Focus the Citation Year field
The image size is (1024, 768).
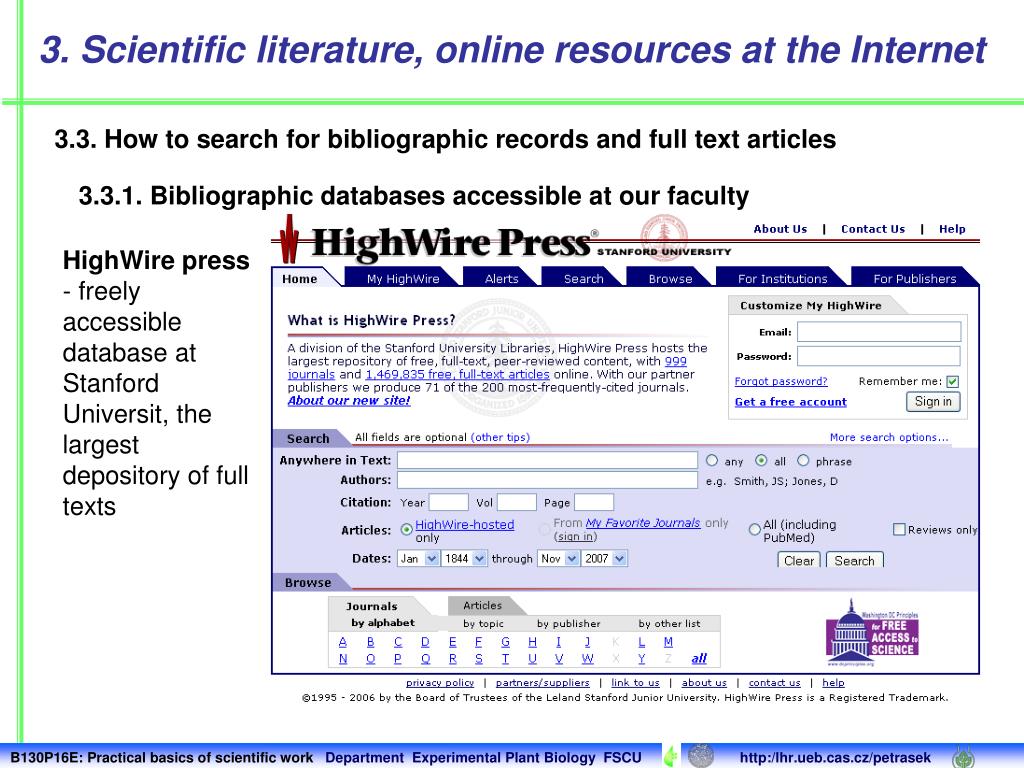tap(449, 502)
